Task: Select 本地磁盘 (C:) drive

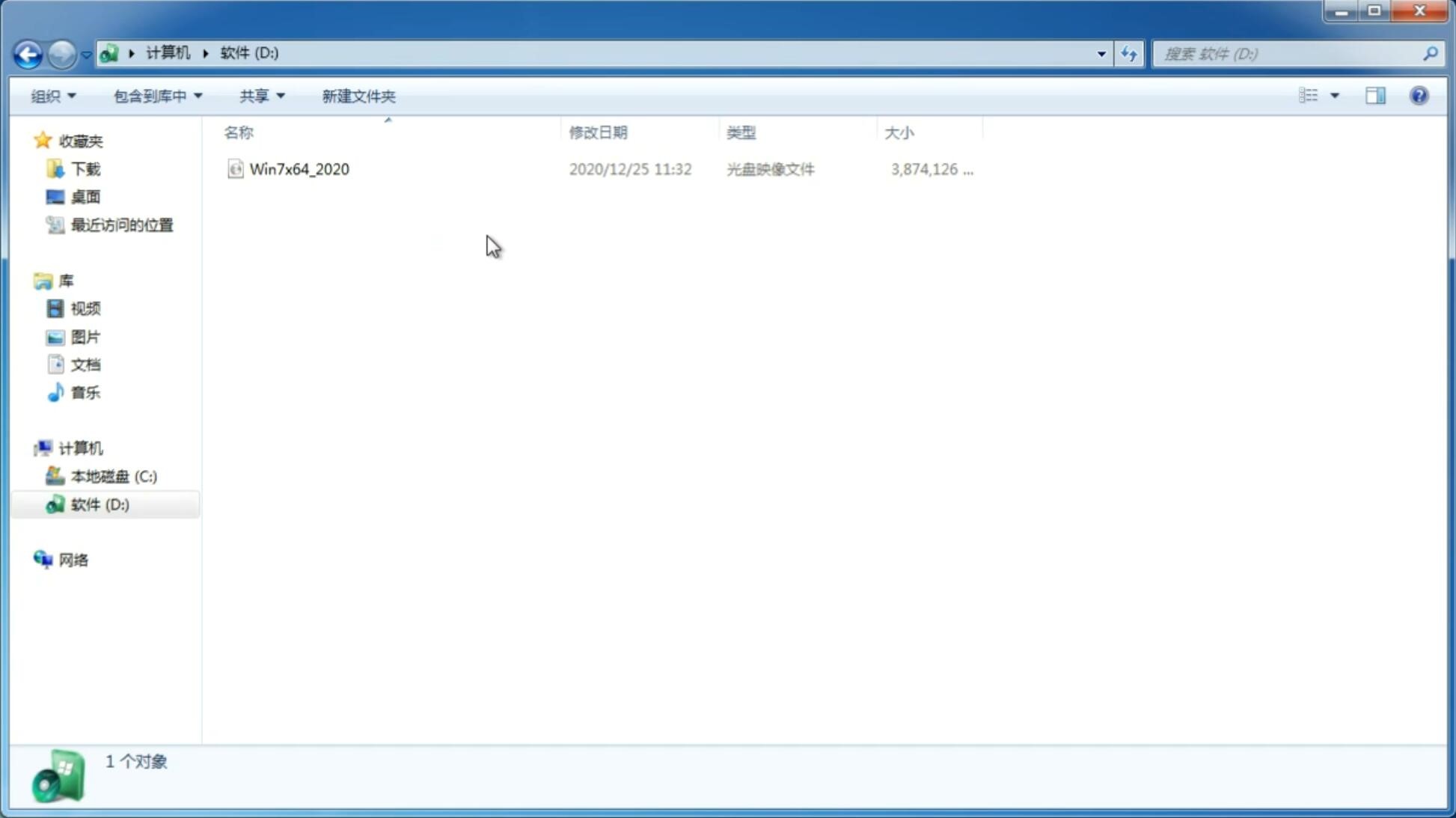Action: coord(113,476)
